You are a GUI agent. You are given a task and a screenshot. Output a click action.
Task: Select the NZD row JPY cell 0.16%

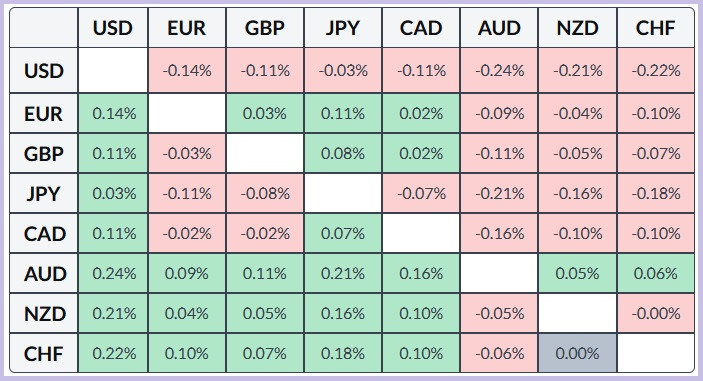point(343,313)
